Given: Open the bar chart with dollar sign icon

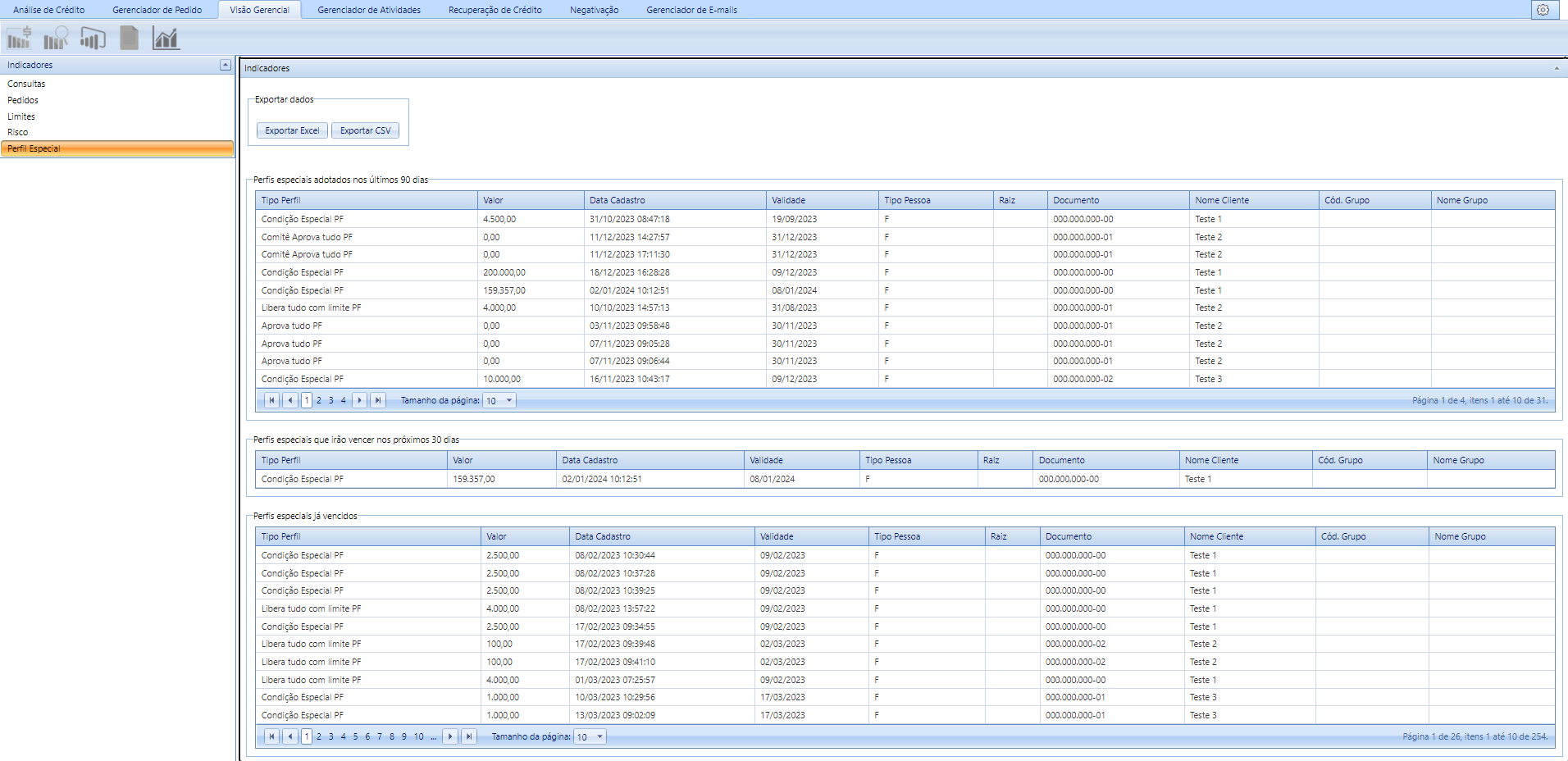Looking at the screenshot, I should (19, 38).
